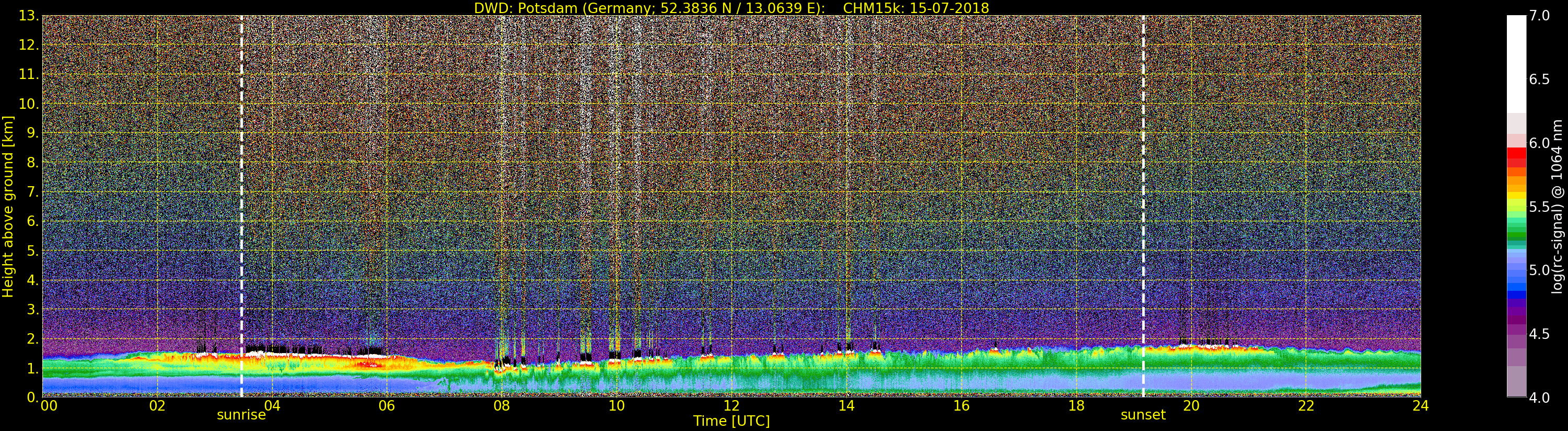Click the time axis tick label '12'
The height and width of the screenshot is (431, 1568).
[731, 406]
